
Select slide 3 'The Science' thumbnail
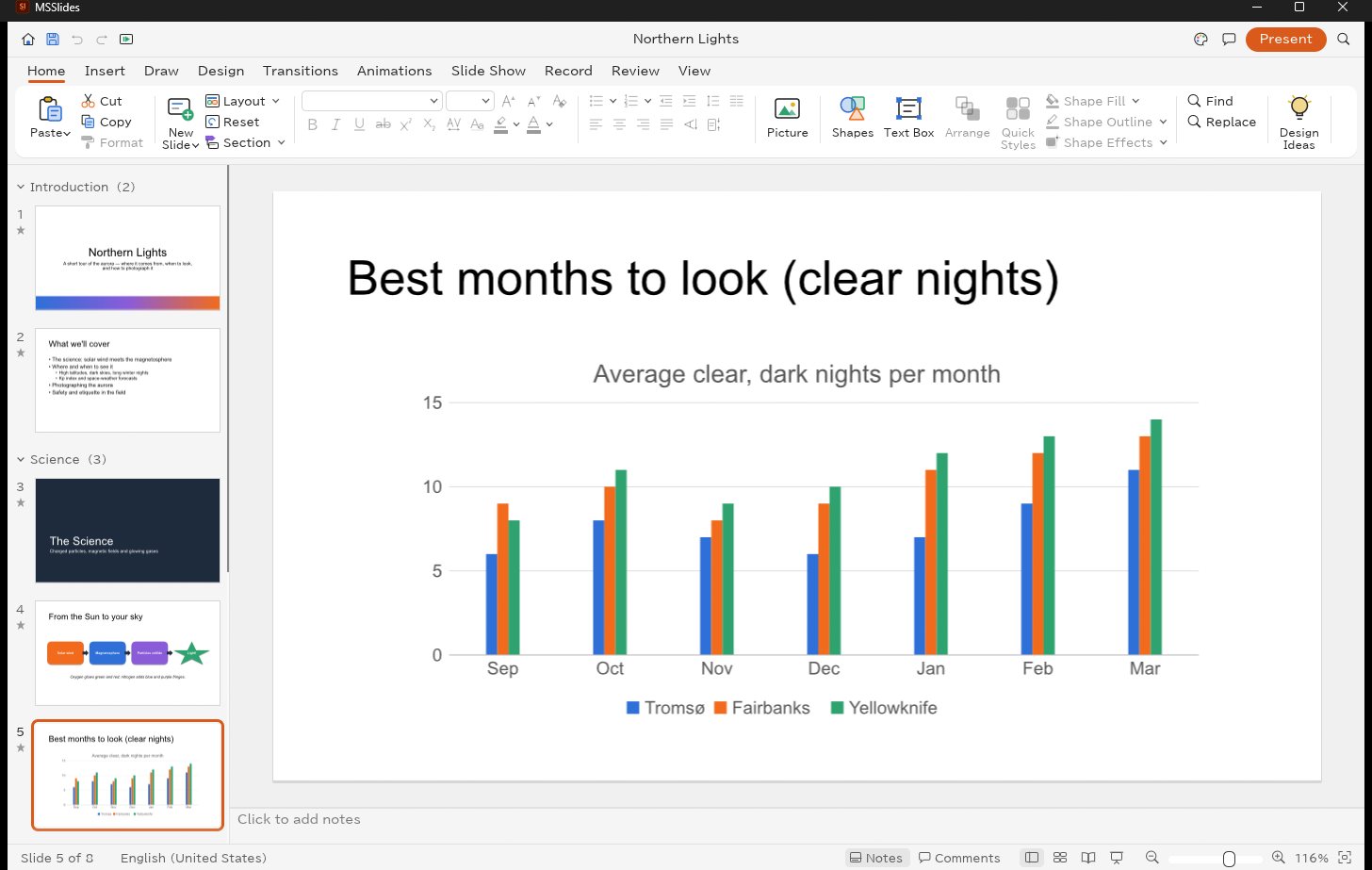coord(127,531)
